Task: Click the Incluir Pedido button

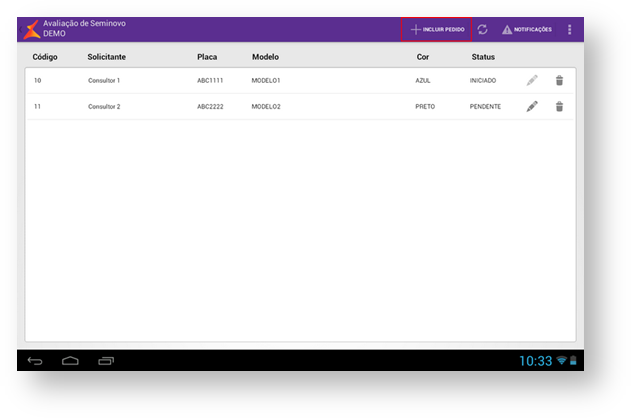Action: (437, 29)
